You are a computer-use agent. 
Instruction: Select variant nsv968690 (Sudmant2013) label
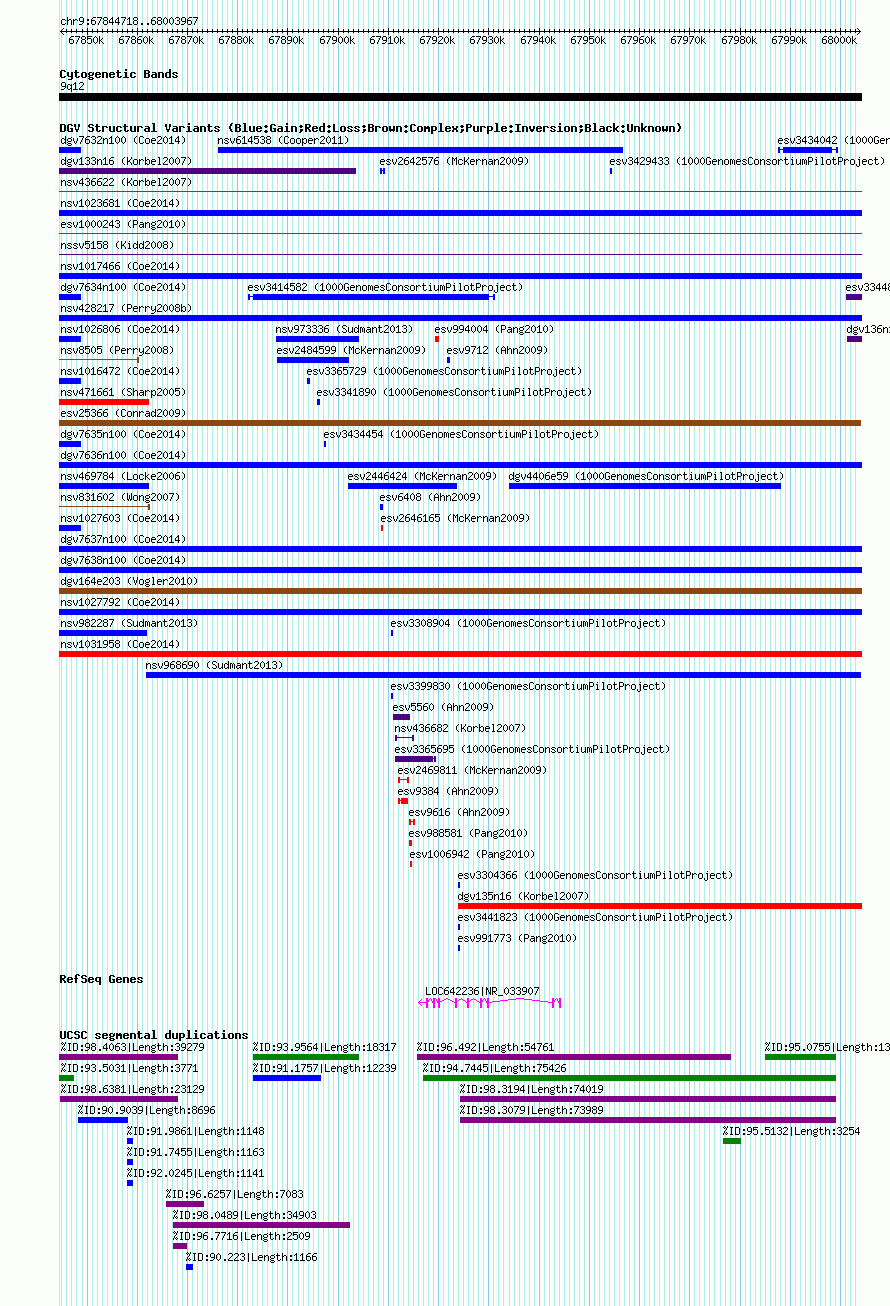pos(215,665)
